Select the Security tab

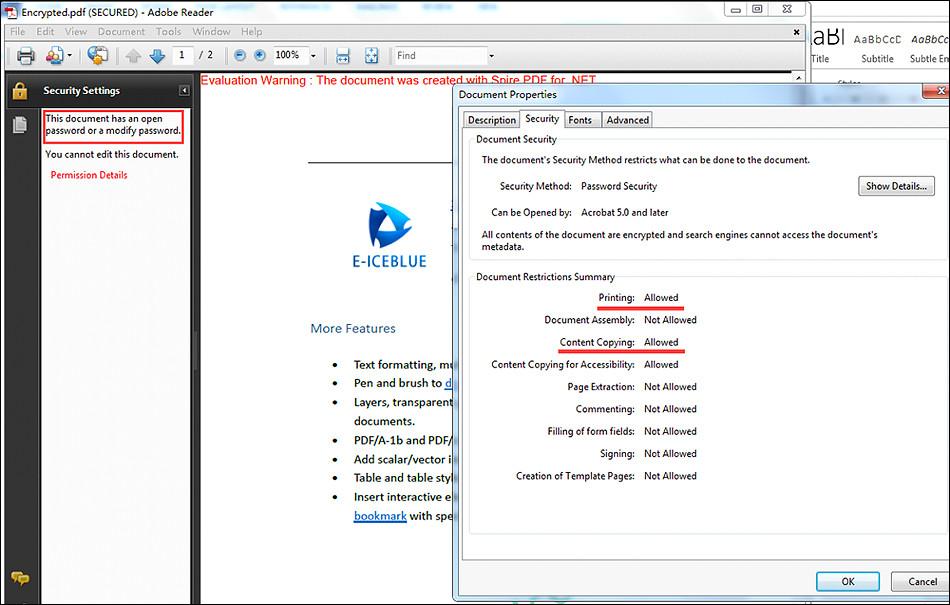pyautogui.click(x=542, y=119)
